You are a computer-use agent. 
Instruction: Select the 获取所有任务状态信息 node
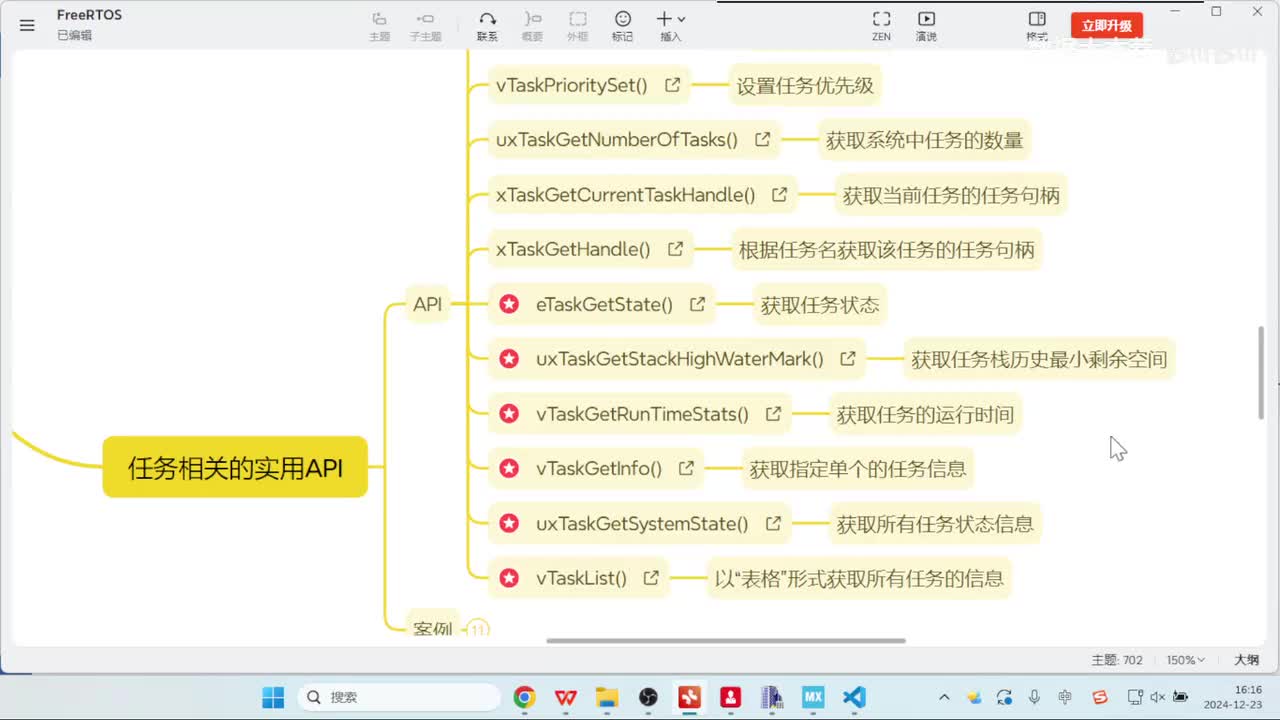[x=935, y=523]
